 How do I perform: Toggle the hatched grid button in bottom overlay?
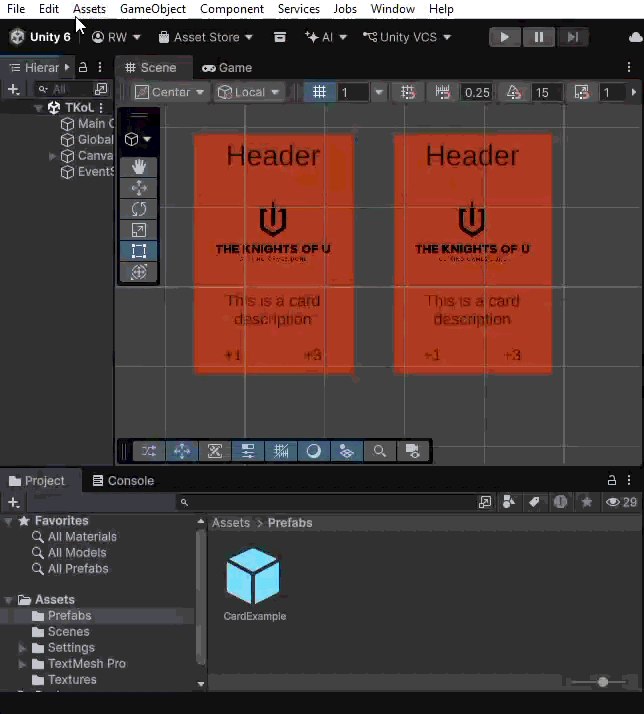[281, 451]
